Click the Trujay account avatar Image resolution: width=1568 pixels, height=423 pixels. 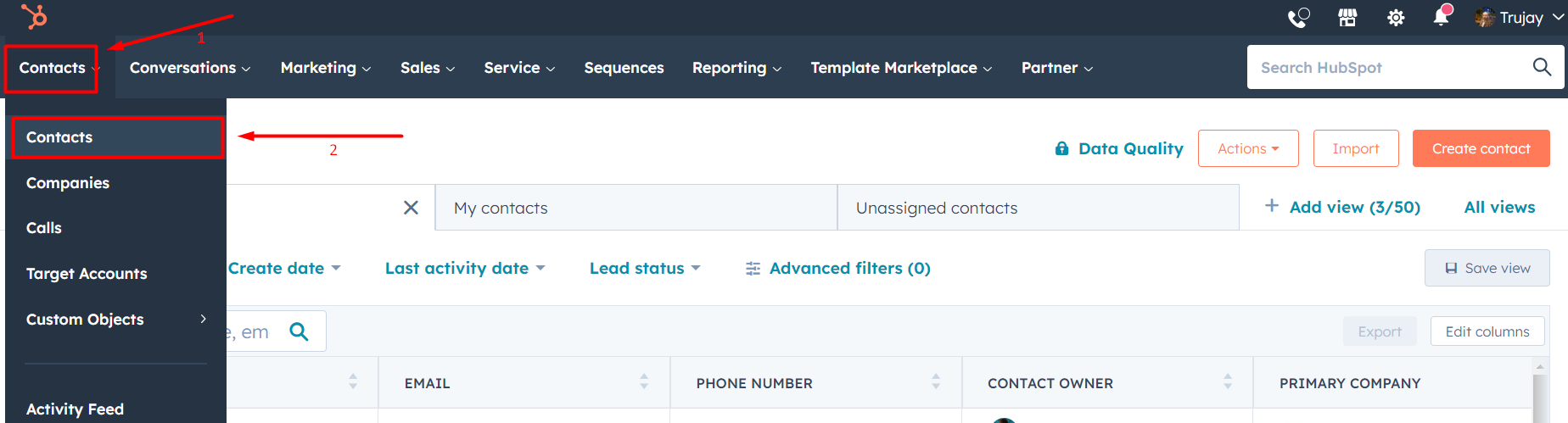[x=1484, y=17]
